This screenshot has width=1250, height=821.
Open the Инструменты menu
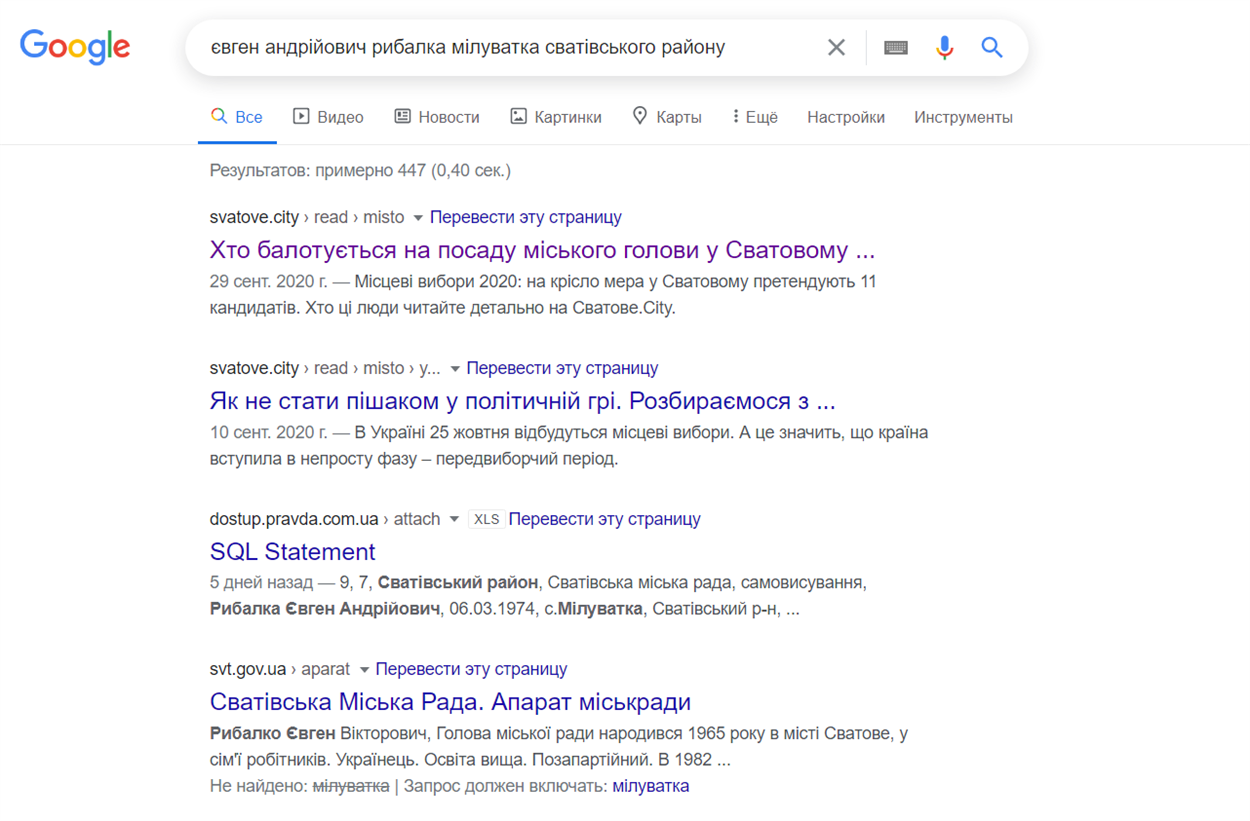coord(962,117)
